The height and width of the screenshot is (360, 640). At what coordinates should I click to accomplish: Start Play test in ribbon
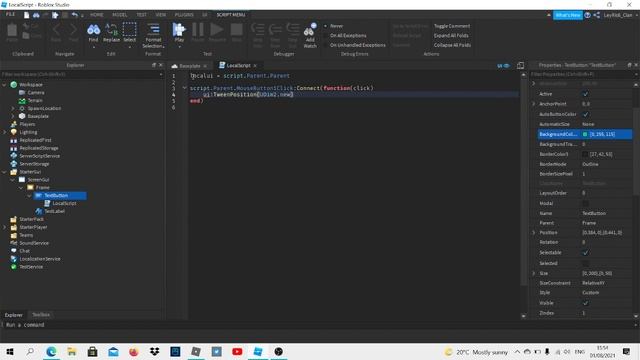tap(179, 30)
